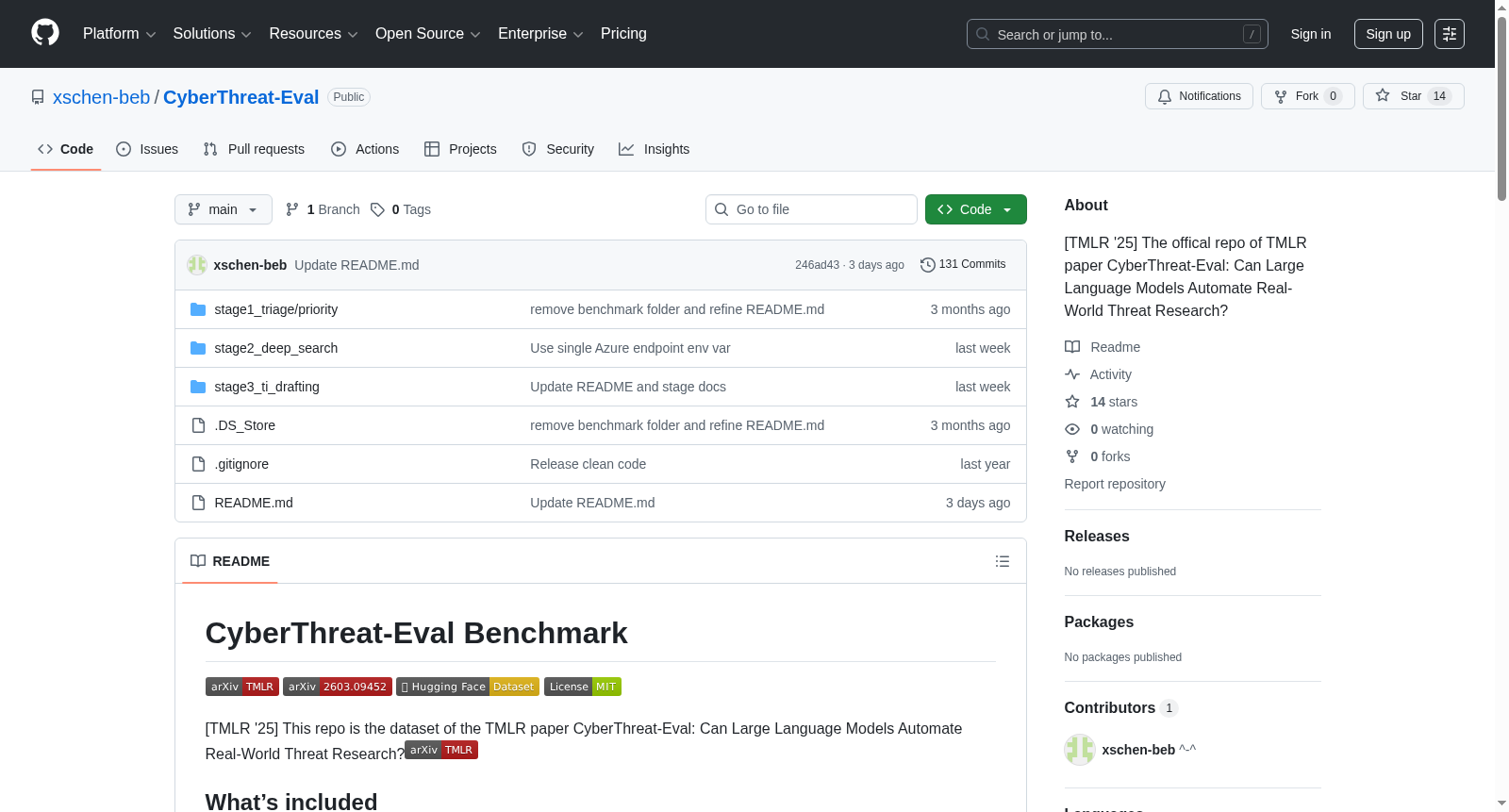Open the stage2_deep_search folder name
Viewport: 1509px width, 812px height.
coord(276,348)
